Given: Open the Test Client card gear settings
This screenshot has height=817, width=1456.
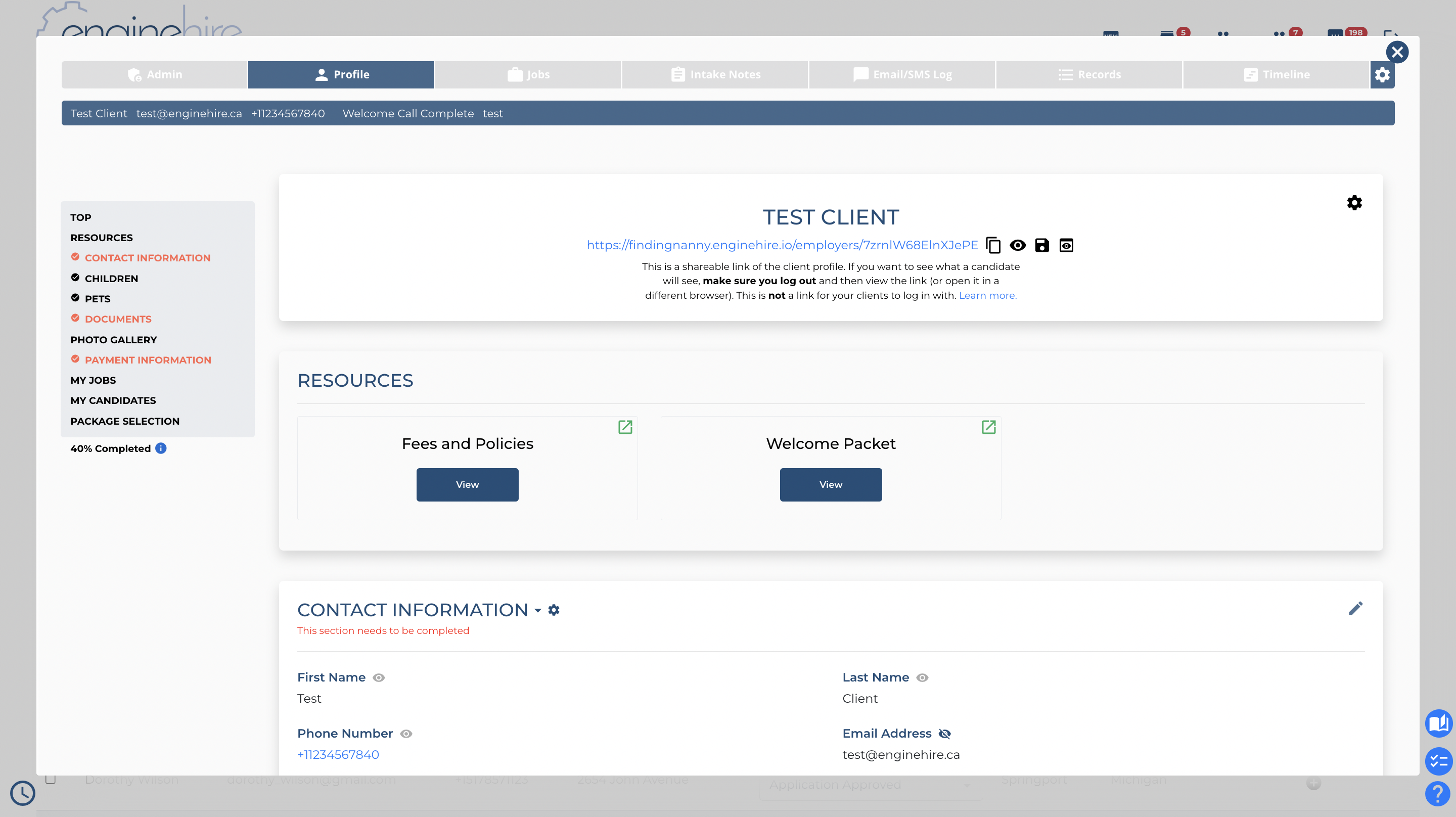Looking at the screenshot, I should pyautogui.click(x=1354, y=202).
